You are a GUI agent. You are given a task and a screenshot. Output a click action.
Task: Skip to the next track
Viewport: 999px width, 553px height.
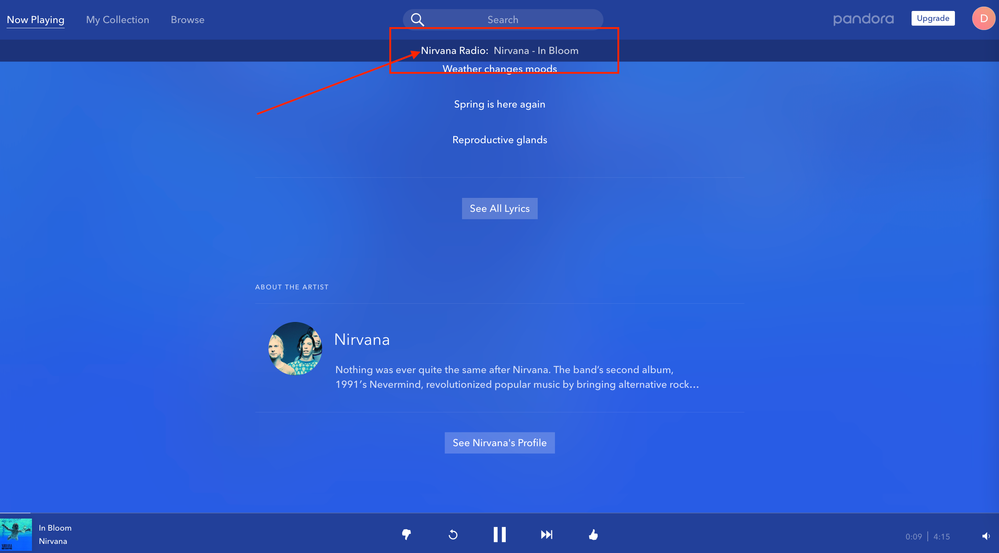click(x=547, y=535)
